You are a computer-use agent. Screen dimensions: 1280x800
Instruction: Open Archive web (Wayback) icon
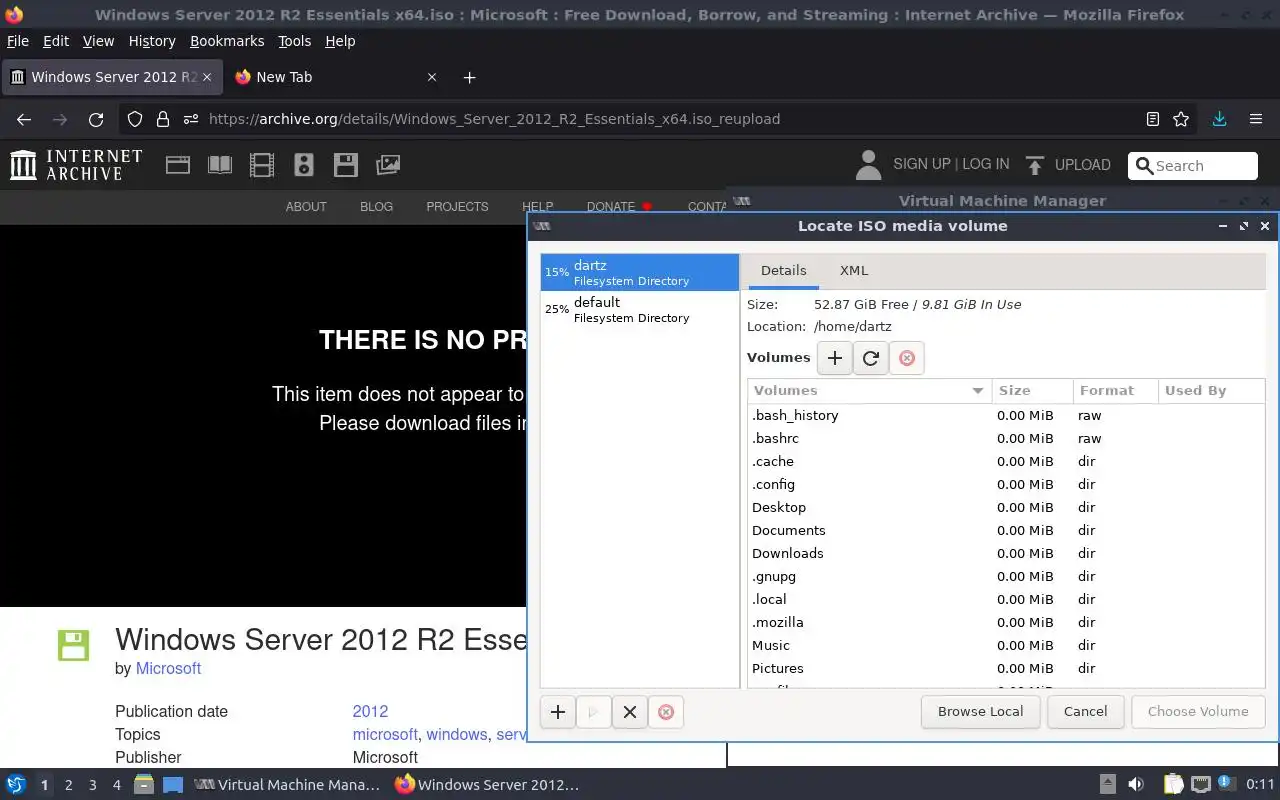(x=178, y=165)
